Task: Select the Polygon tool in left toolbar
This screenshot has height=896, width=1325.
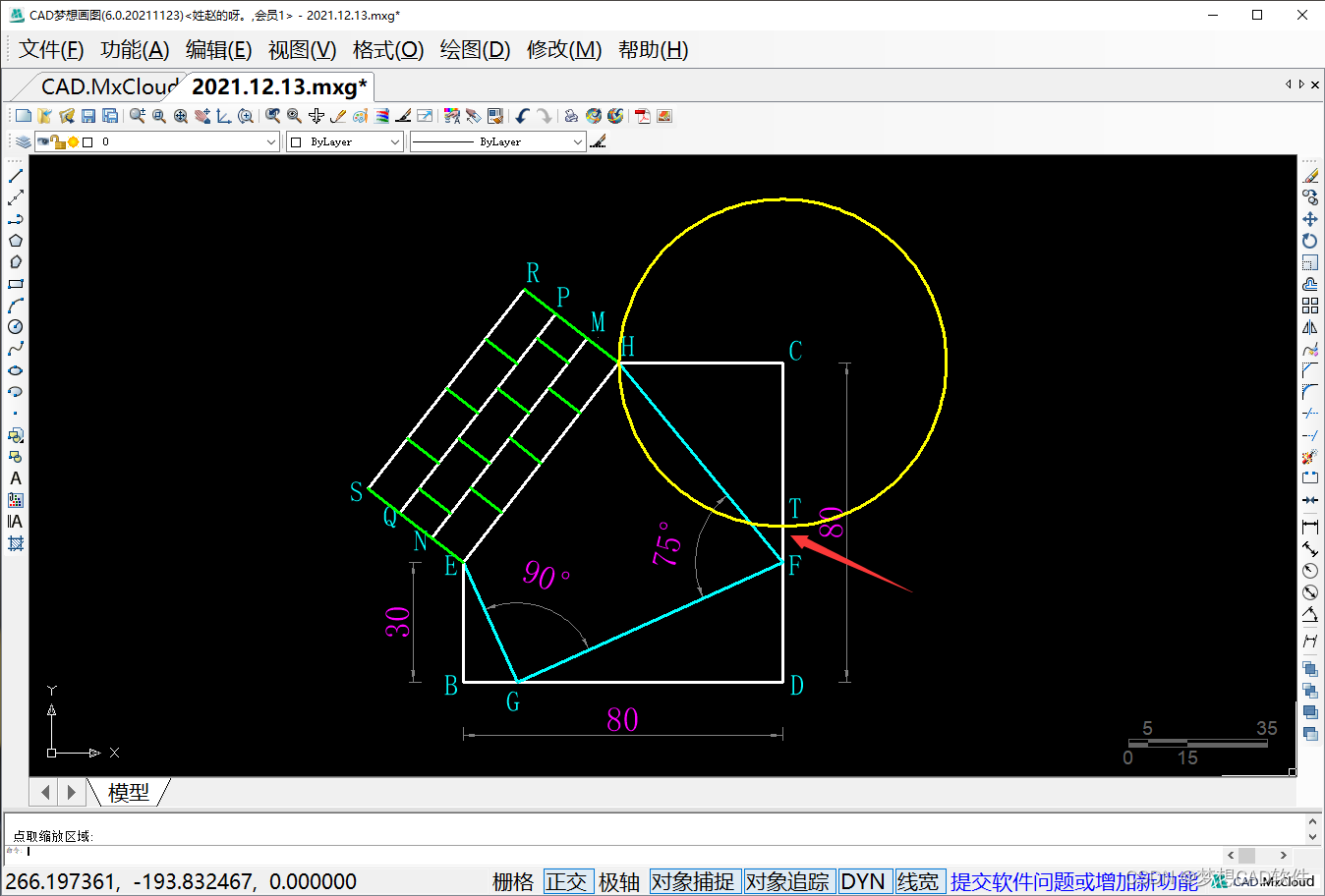Action: pyautogui.click(x=16, y=241)
